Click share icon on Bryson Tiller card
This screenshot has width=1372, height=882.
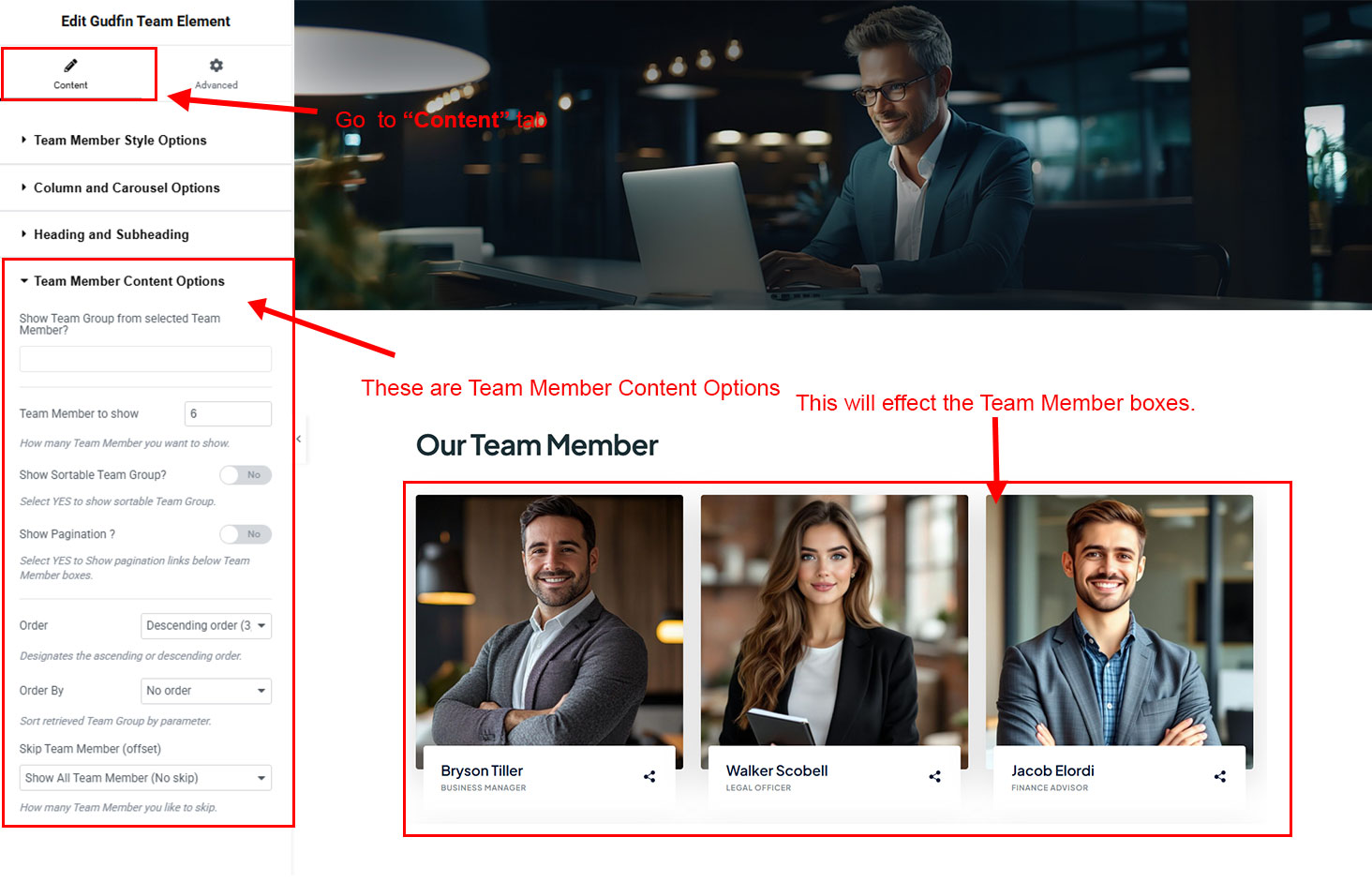coord(649,776)
